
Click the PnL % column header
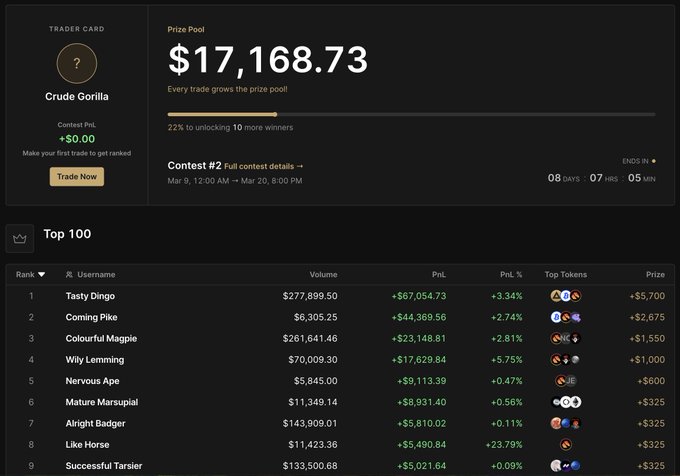[x=511, y=274]
